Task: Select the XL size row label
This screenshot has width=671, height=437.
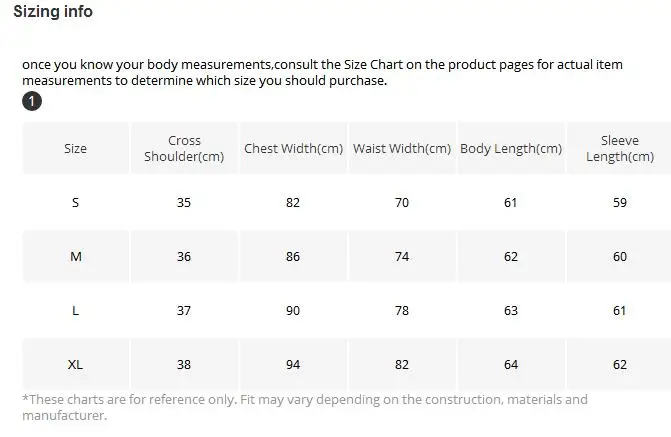Action: pyautogui.click(x=75, y=365)
